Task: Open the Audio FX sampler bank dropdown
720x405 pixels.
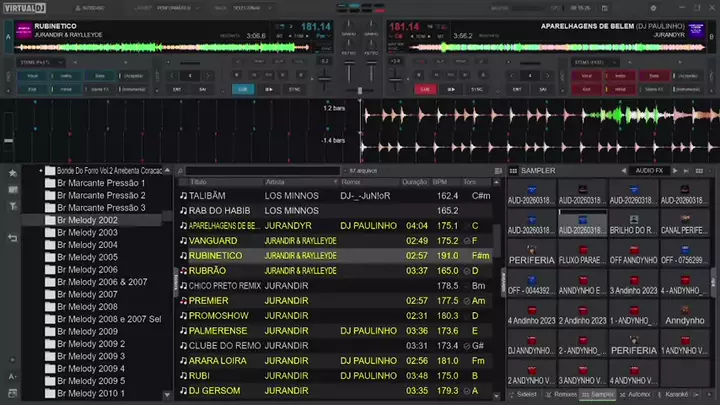Action: pyautogui.click(x=649, y=171)
